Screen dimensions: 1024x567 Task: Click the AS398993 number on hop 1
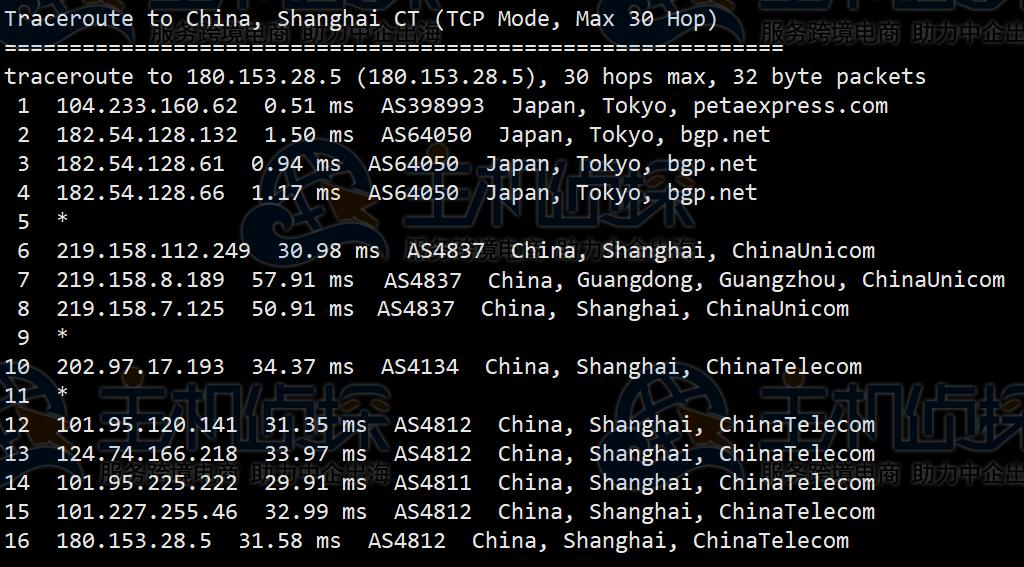click(x=432, y=106)
